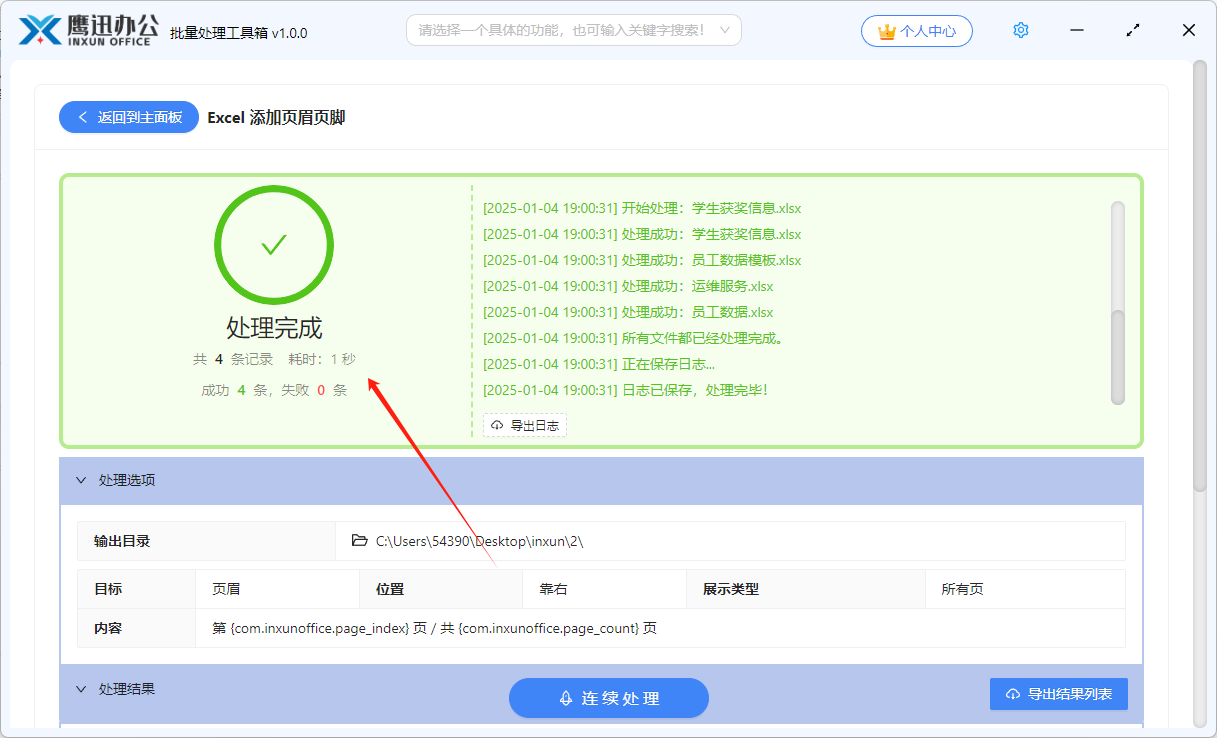This screenshot has width=1217, height=738.
Task: Click the header content template text
Action: click(x=435, y=629)
